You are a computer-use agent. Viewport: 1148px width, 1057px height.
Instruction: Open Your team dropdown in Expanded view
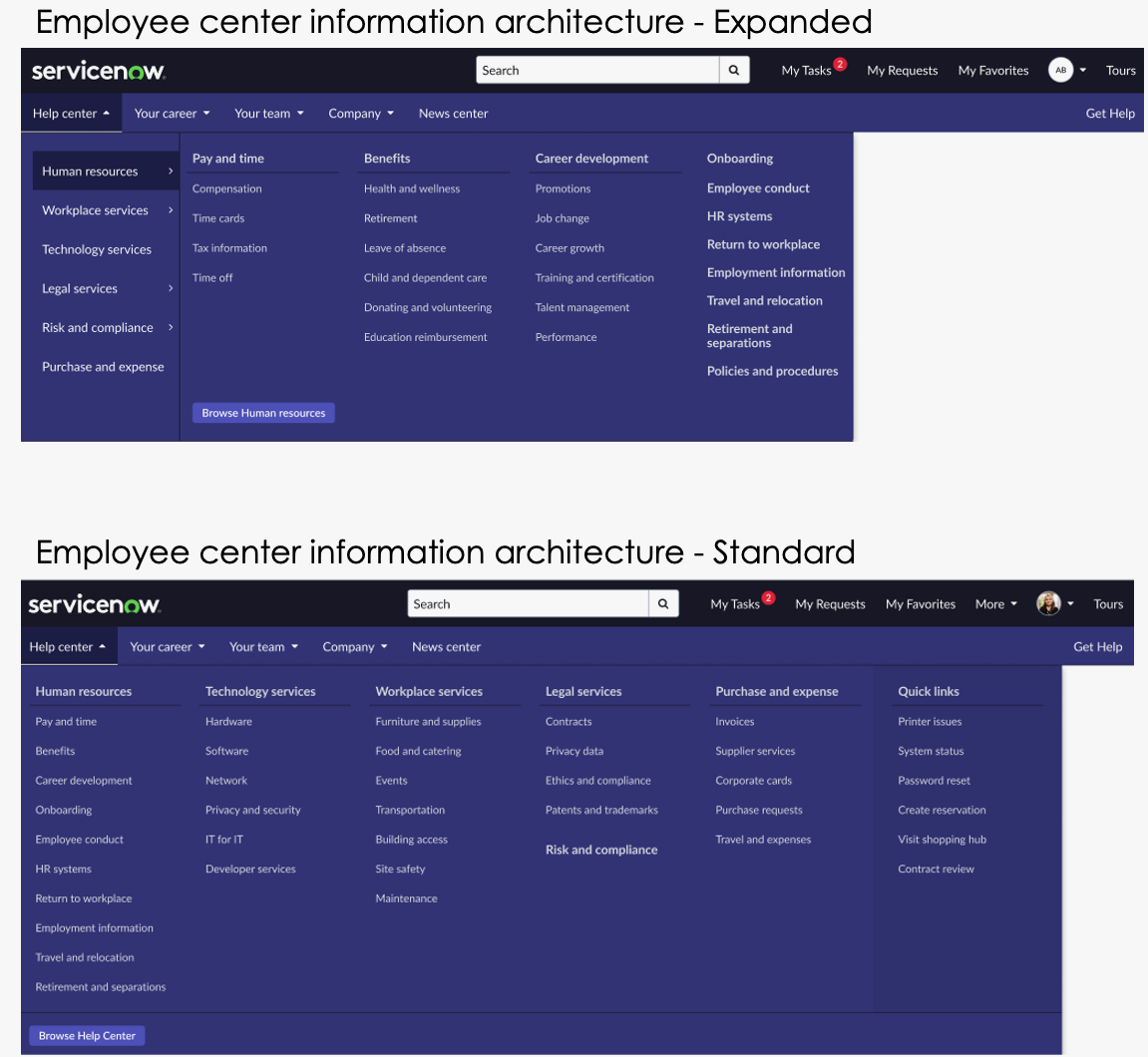coord(268,114)
